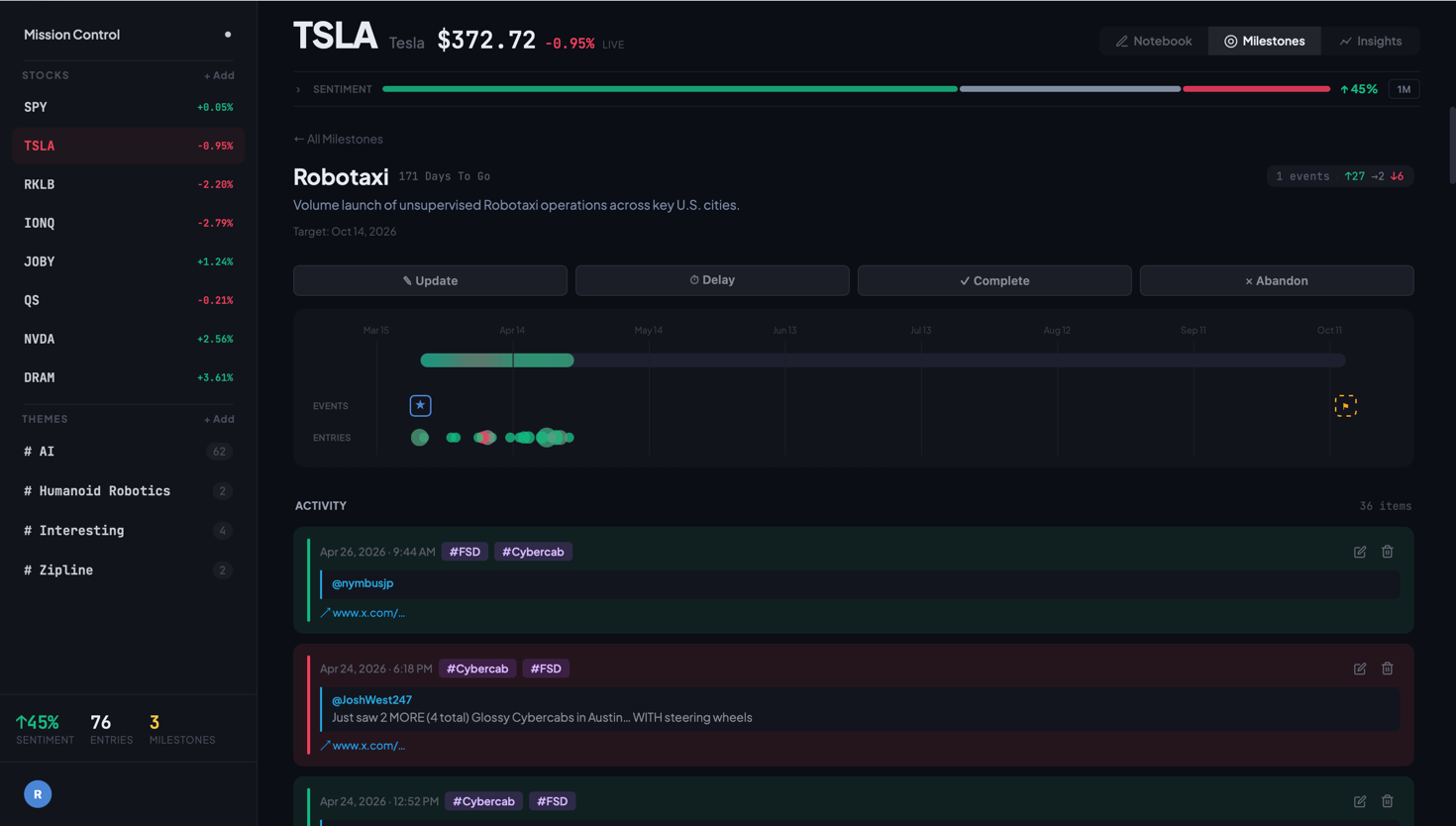Click #FSD tag on 6:18 PM entry
This screenshot has width=1456, height=826.
(x=546, y=669)
